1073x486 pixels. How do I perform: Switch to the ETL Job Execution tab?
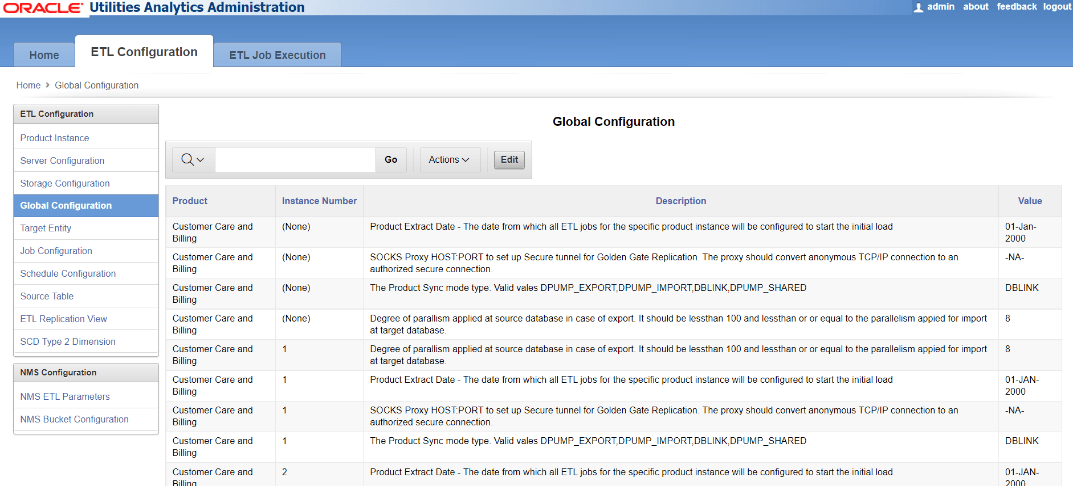277,55
